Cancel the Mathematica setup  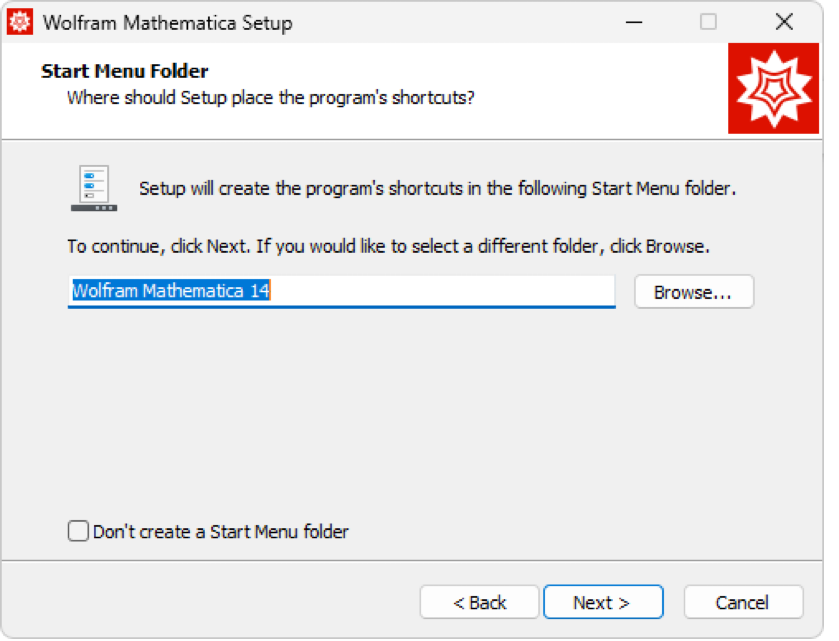pos(743,602)
